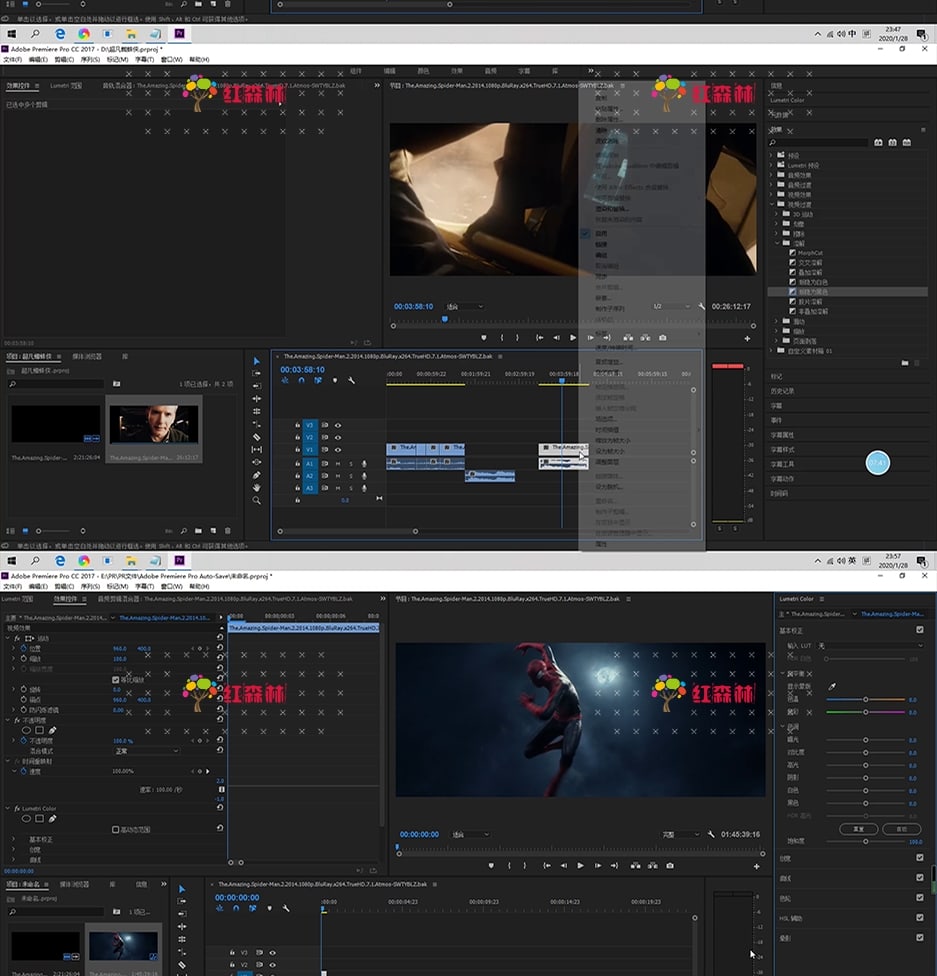Enable HDR range checkbox under Lumetri Color effect
The image size is (937, 976).
tap(115, 830)
